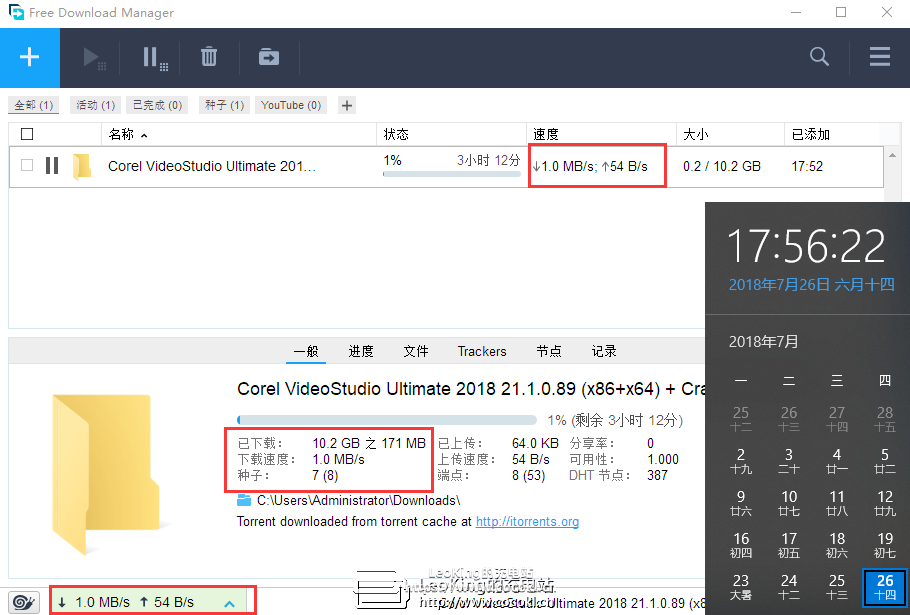The image size is (910, 615).
Task: Tick the checkbox for Corel VideoStudio row
Action: [27, 165]
